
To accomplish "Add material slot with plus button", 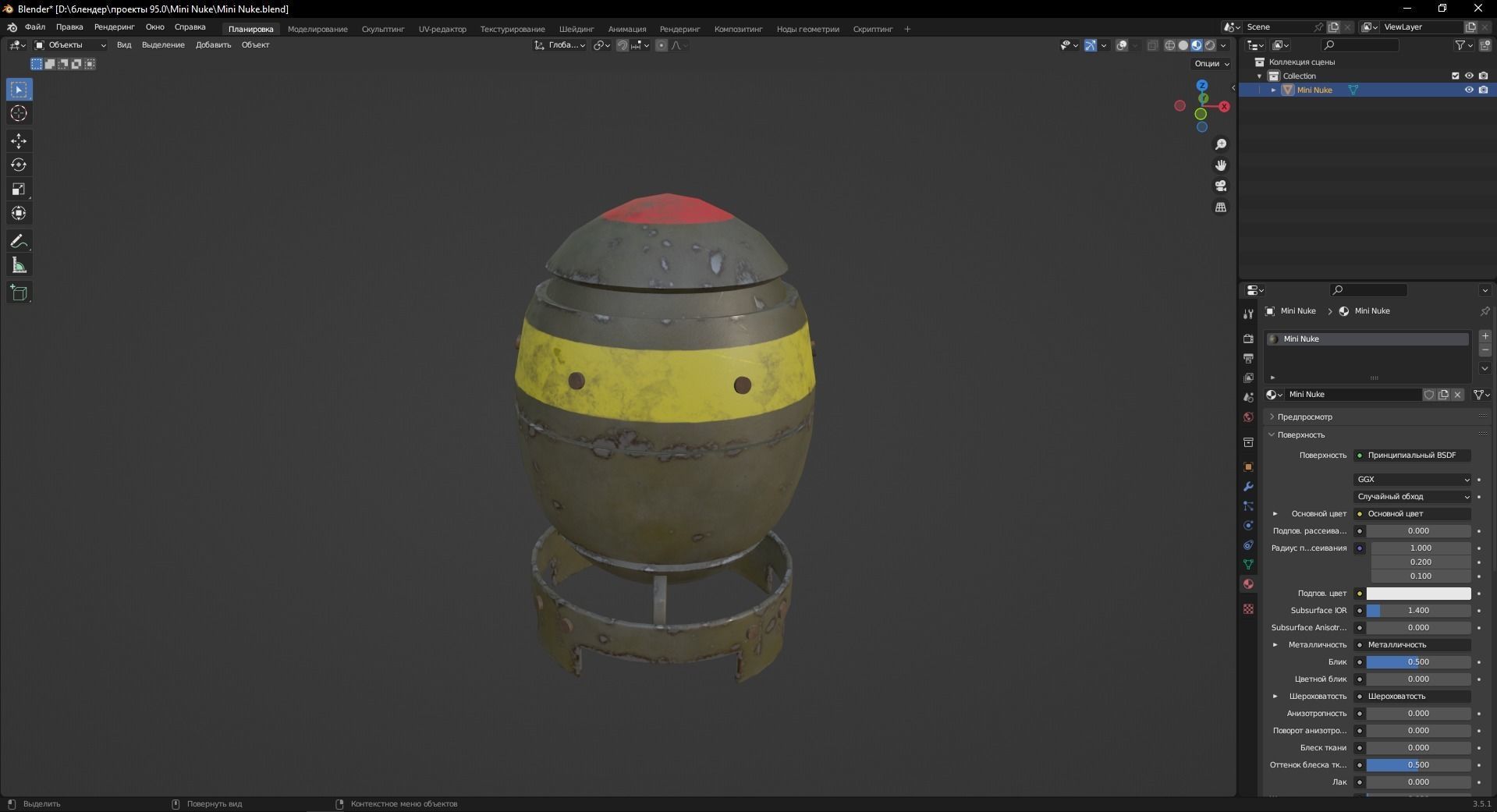I will pos(1485,336).
